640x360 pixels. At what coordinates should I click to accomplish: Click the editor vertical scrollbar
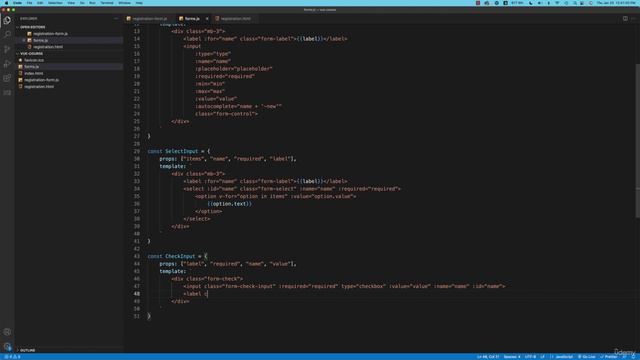click(x=637, y=141)
